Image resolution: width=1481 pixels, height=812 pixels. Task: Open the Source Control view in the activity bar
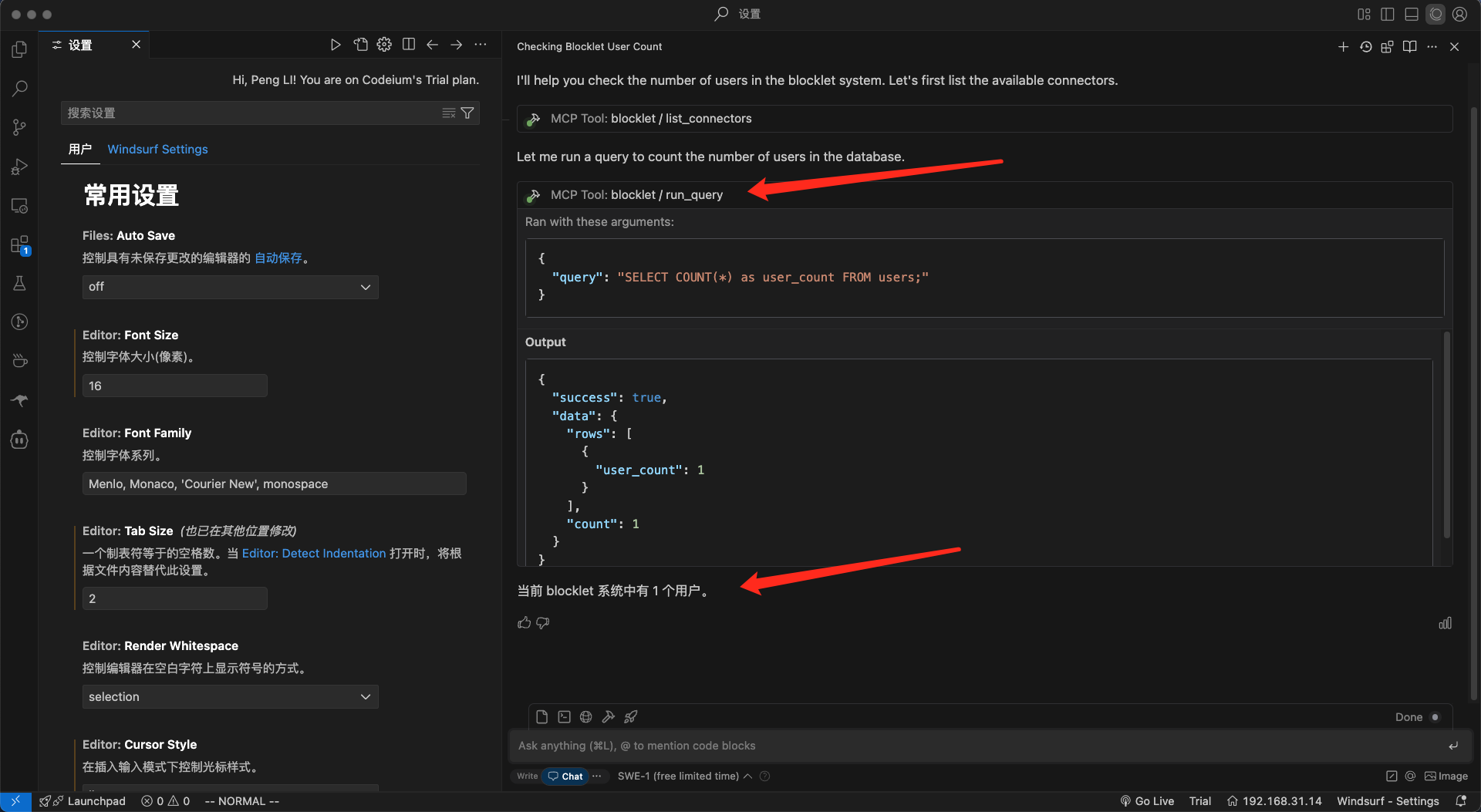tap(19, 127)
